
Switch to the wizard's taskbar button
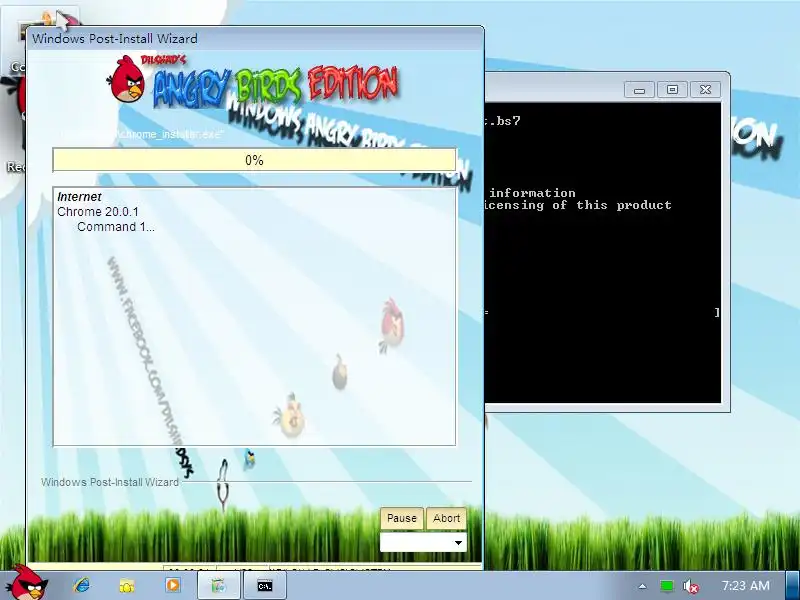[218, 585]
